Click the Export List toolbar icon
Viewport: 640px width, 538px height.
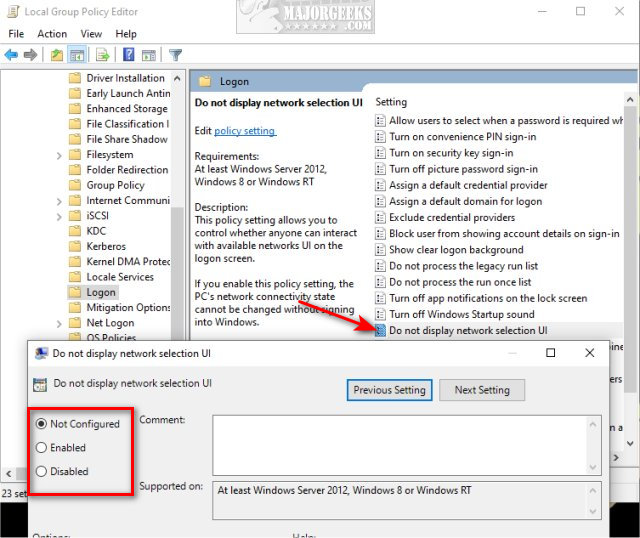pyautogui.click(x=102, y=54)
